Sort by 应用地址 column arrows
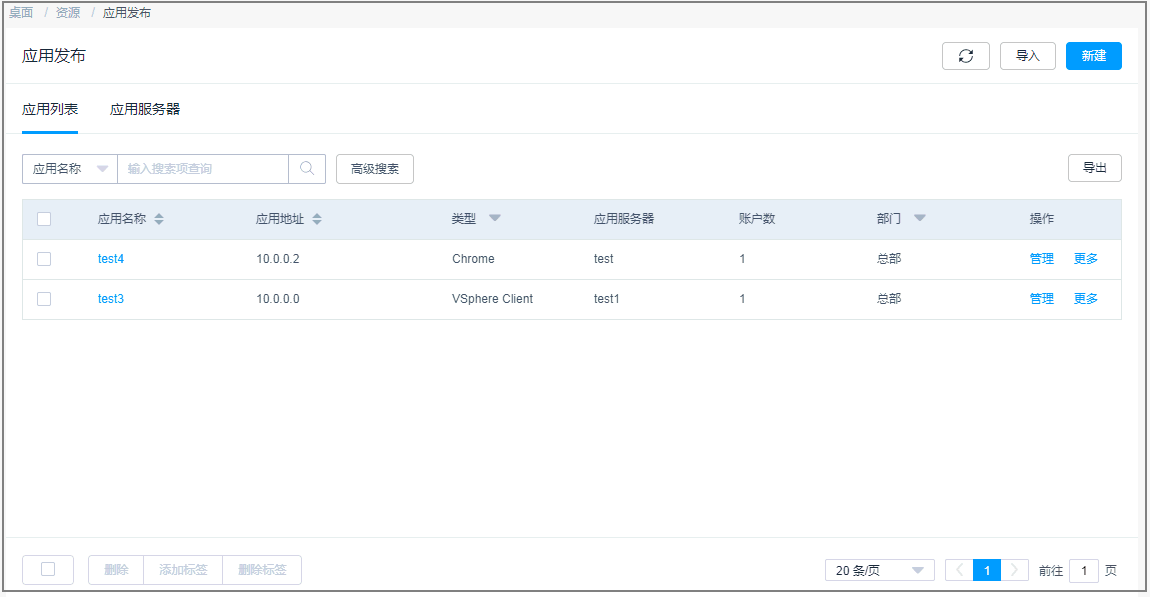The image size is (1150, 597). click(x=317, y=219)
